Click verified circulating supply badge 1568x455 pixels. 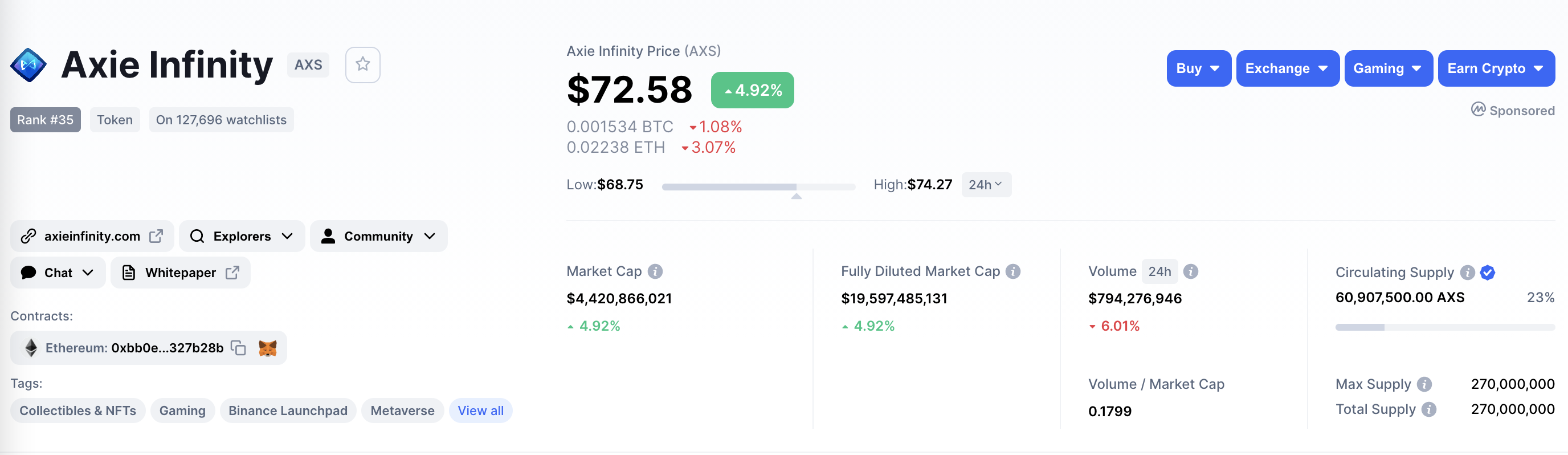[1487, 273]
